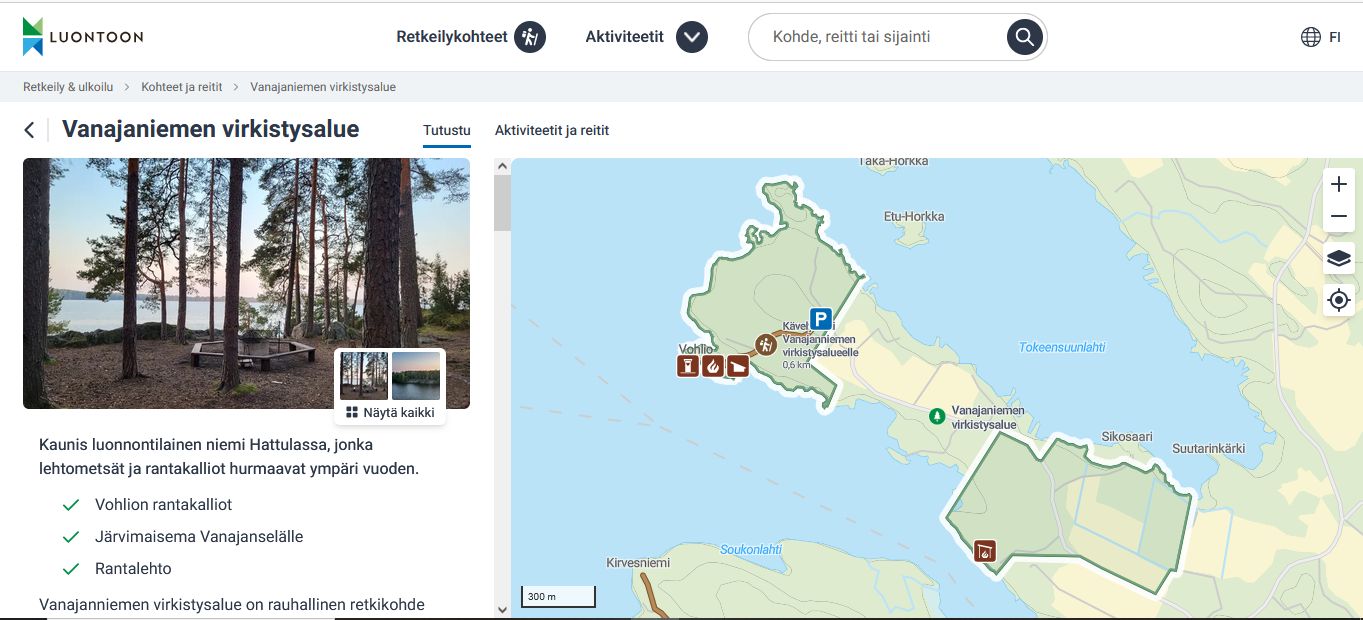Screen dimensions: 1363x620
Task: Click the Retkeilykohteet menu label
Action: [452, 37]
